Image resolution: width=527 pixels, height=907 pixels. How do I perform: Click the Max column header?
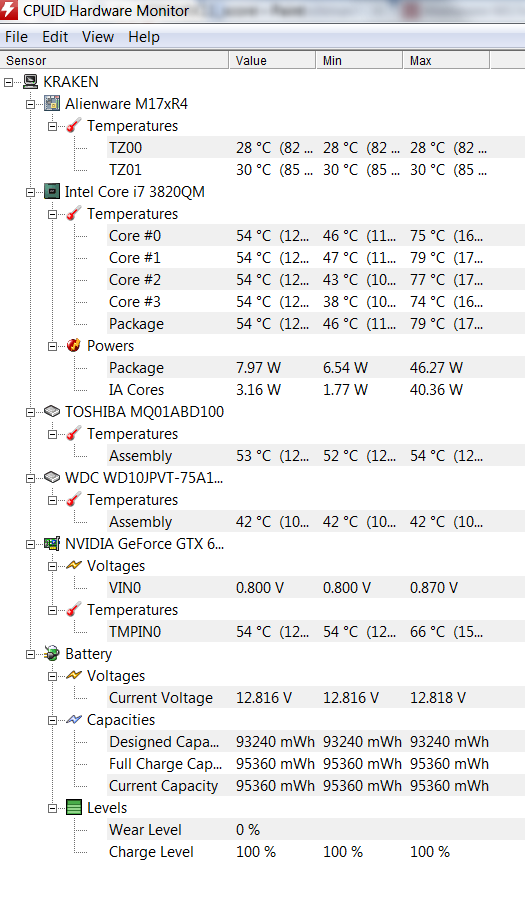click(445, 60)
